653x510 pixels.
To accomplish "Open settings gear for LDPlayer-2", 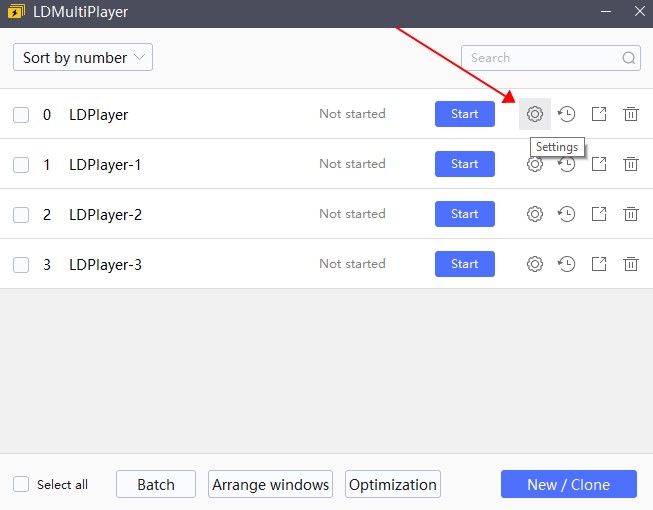I will click(x=535, y=214).
